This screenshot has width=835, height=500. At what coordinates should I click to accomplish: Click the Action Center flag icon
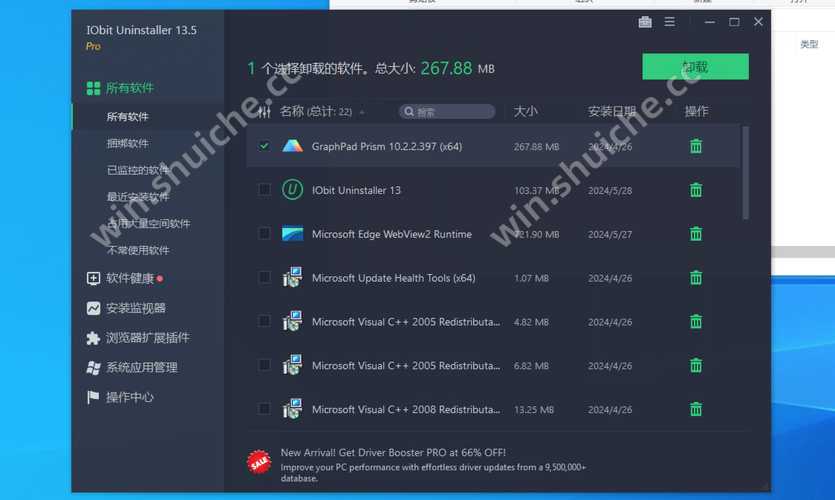[x=93, y=397]
